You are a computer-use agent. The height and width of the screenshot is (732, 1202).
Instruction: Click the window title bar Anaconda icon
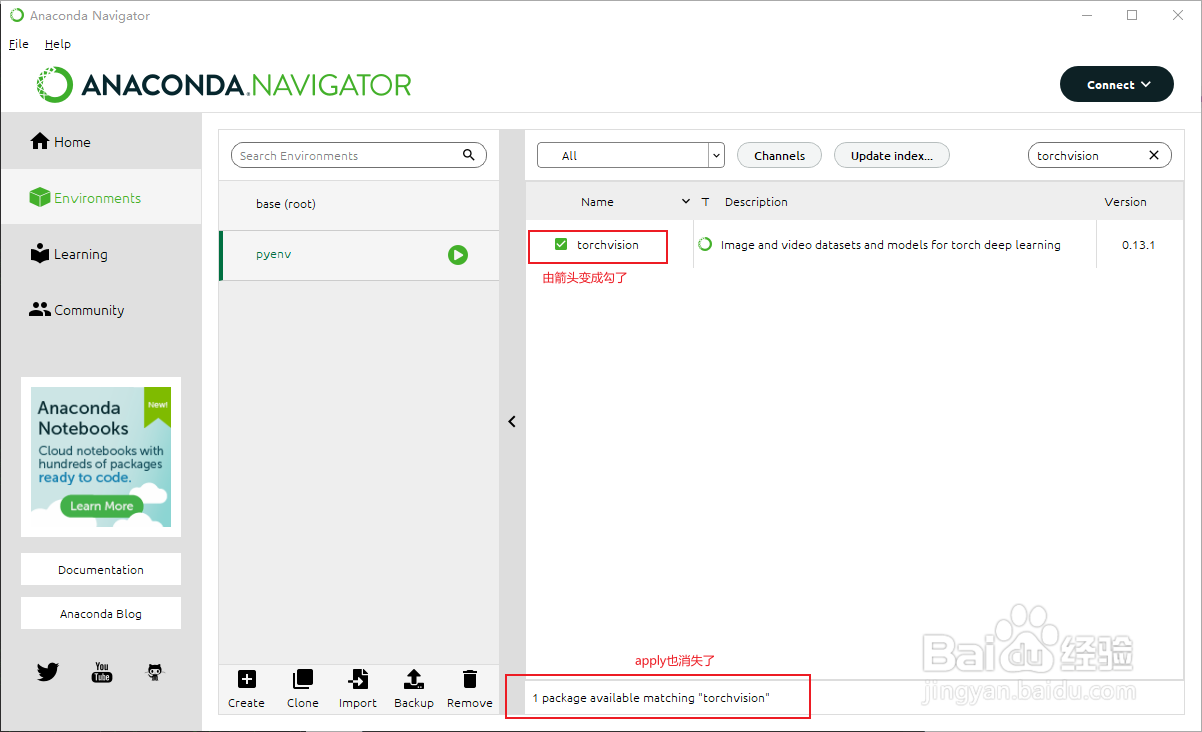click(17, 15)
